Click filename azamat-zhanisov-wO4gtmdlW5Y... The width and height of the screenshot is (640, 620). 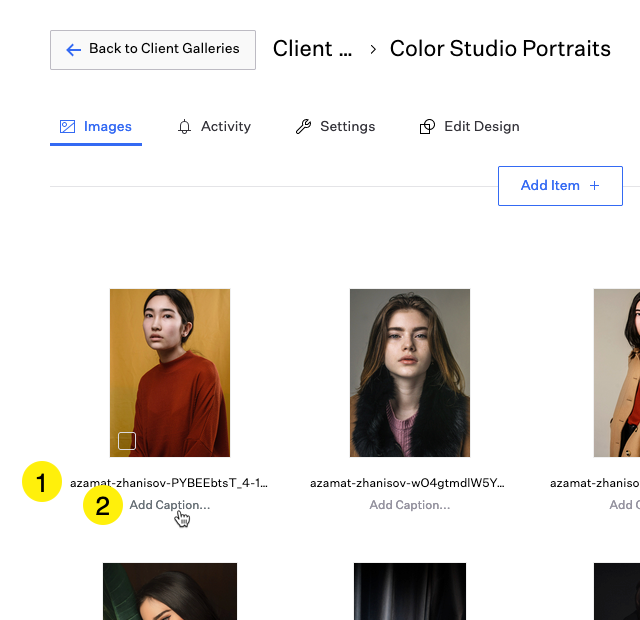pos(407,483)
